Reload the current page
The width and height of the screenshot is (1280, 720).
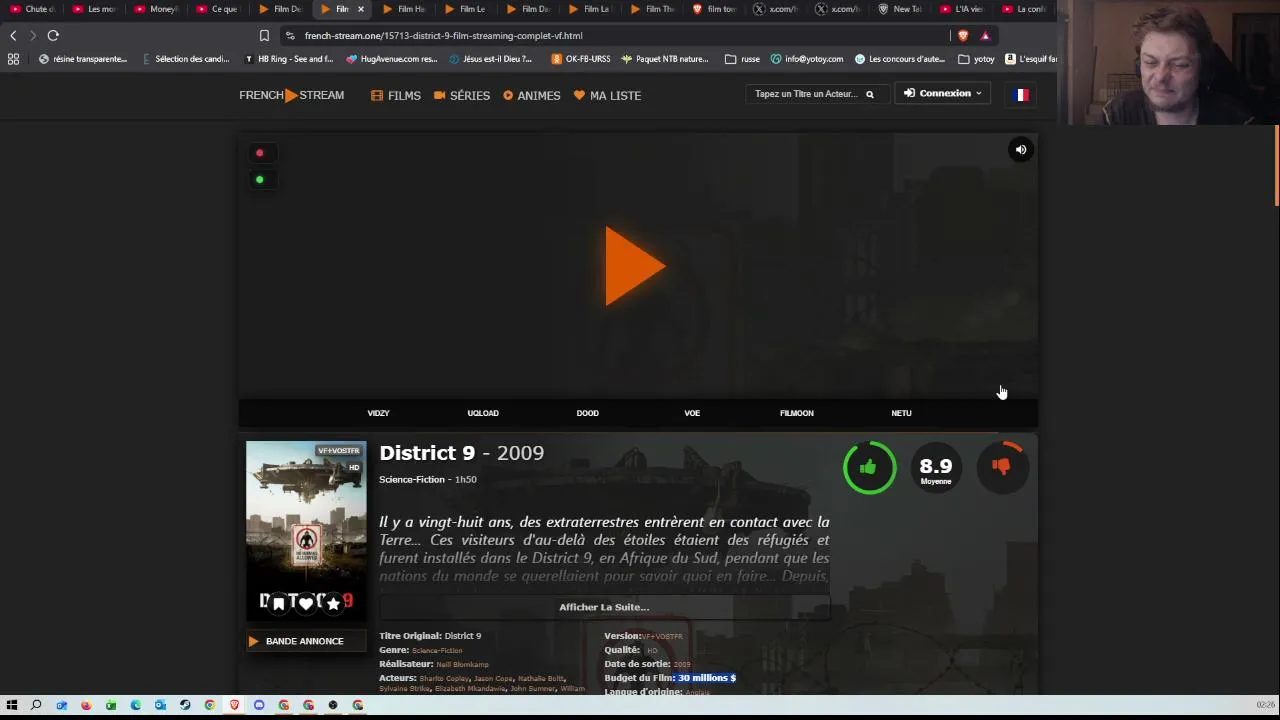(53, 35)
